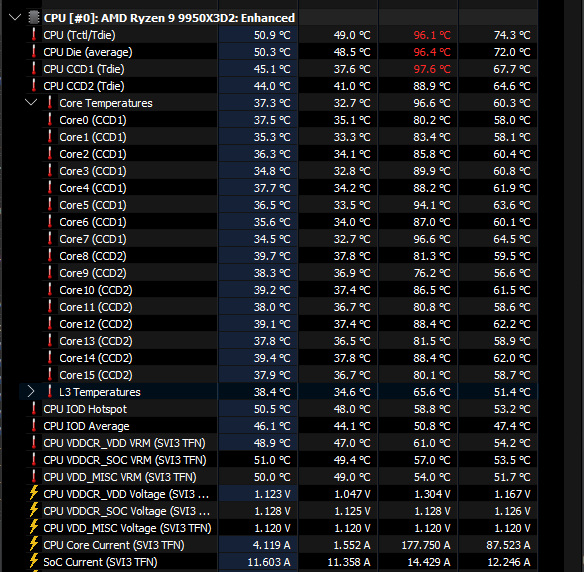Click thermometer icon of Core7 (CCD1)
Image resolution: width=584 pixels, height=572 pixels.
pos(50,239)
